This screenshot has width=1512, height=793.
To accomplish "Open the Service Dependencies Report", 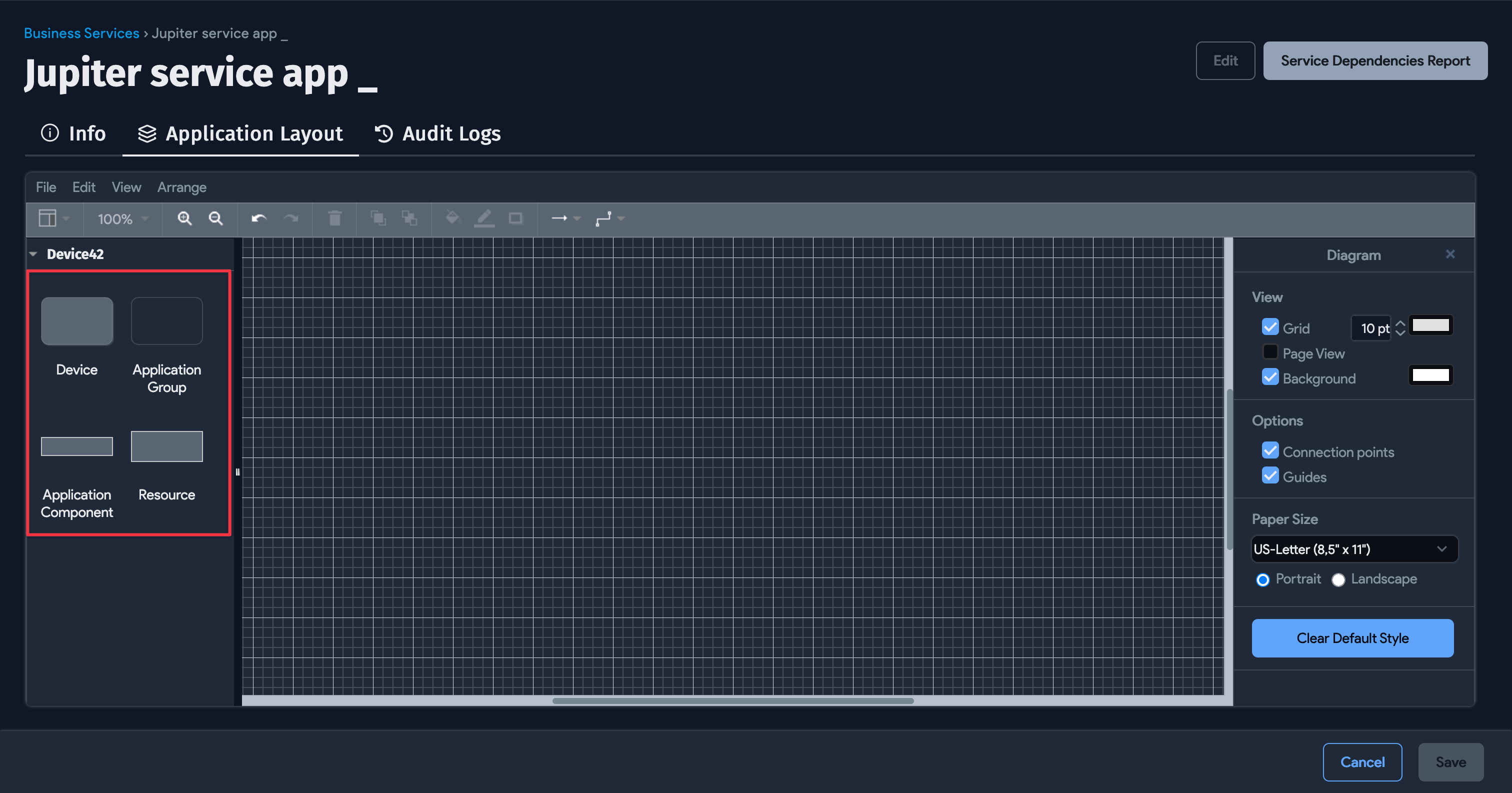I will [1374, 60].
